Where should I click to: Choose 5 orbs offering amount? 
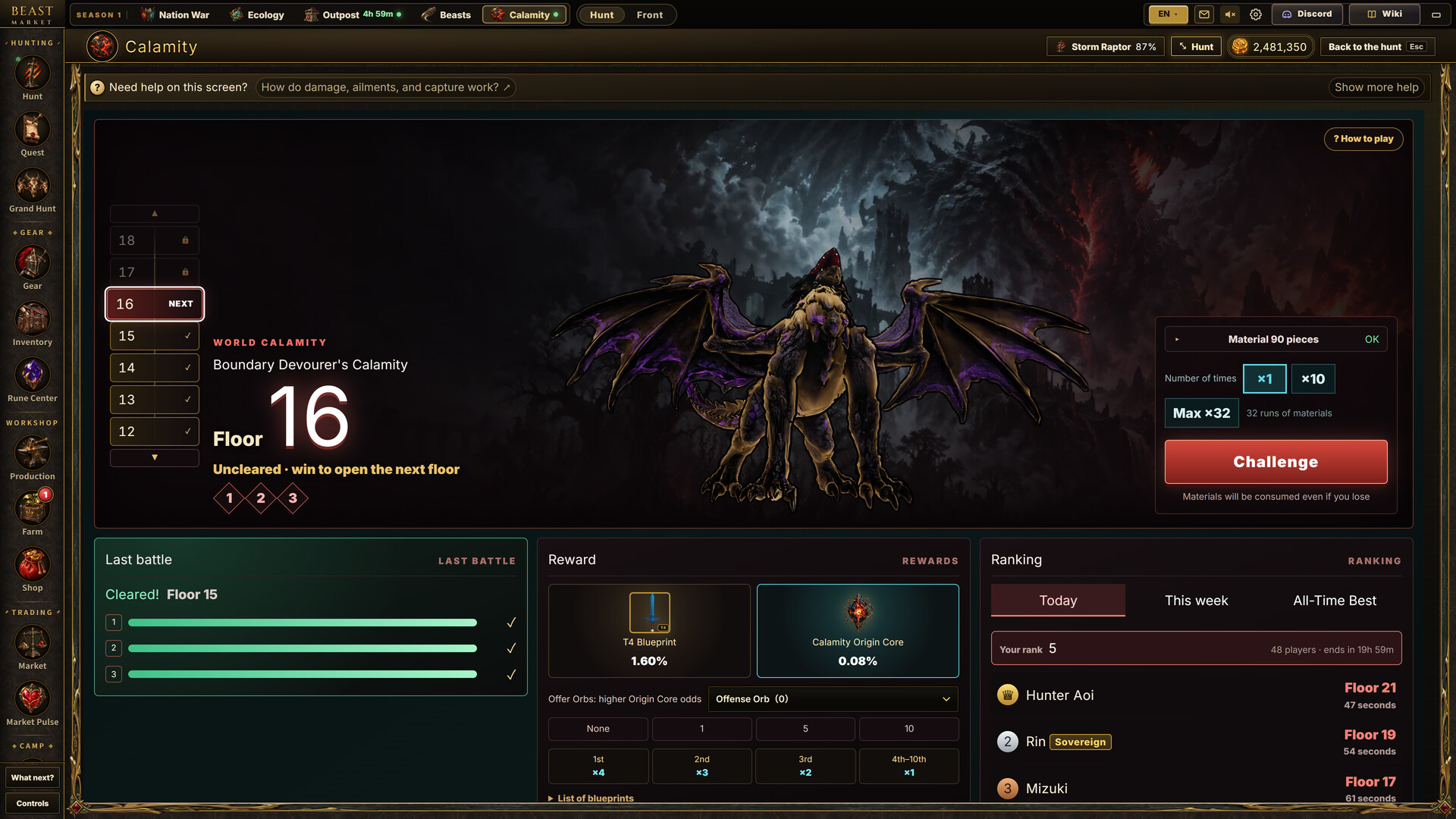point(805,729)
